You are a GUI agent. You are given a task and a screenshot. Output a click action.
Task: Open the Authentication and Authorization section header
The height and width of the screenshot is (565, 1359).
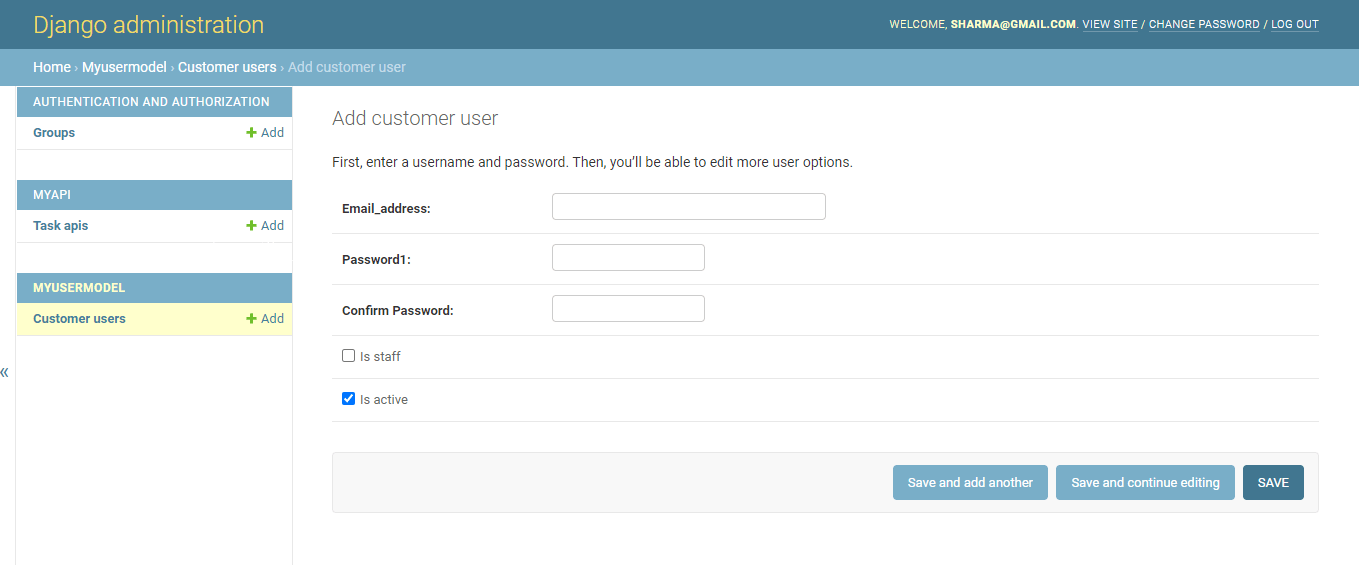(x=151, y=102)
